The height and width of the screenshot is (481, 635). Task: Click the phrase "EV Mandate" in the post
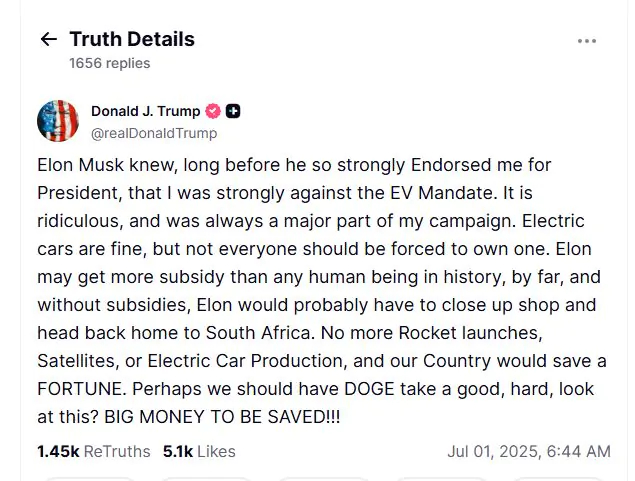pyautogui.click(x=453, y=192)
